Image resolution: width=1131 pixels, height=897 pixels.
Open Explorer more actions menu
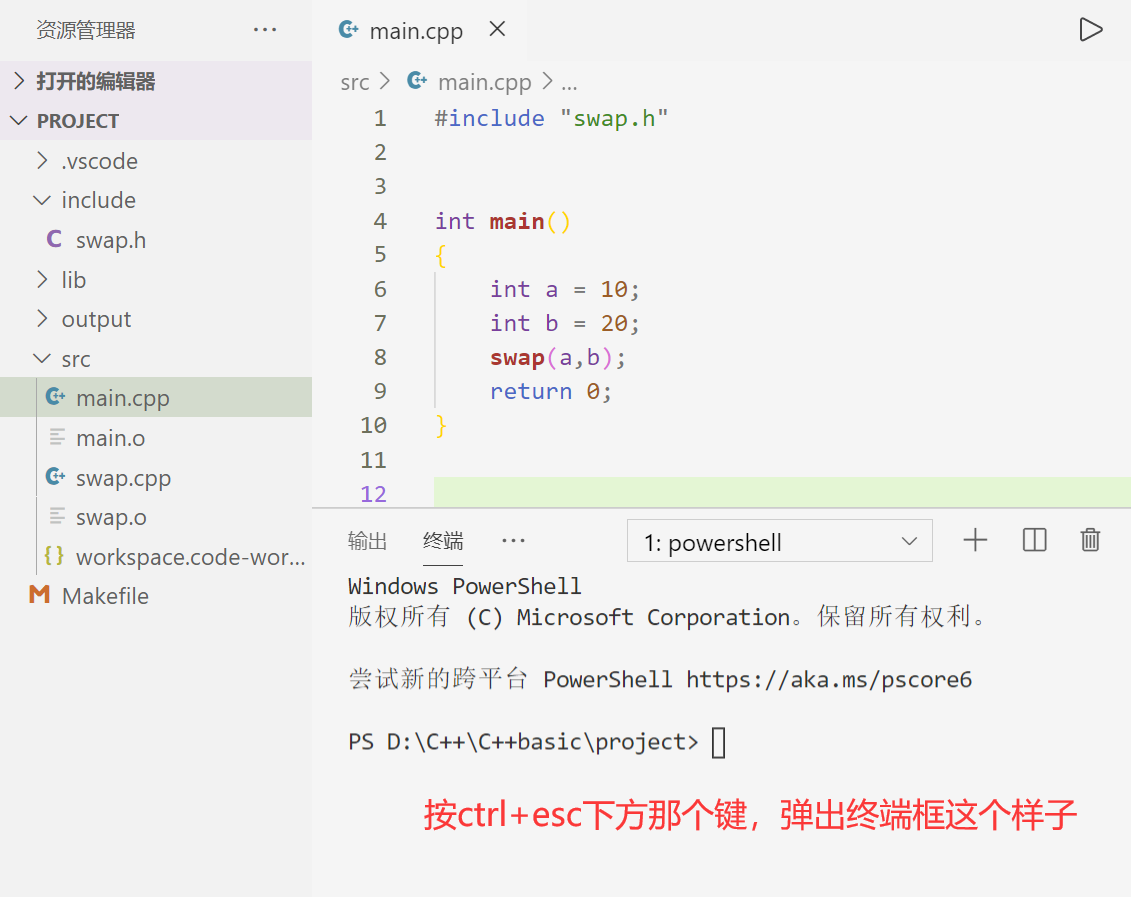click(x=264, y=29)
